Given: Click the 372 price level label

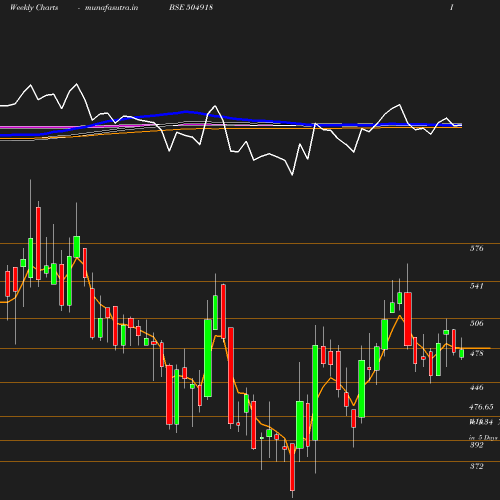Looking at the screenshot, I should coord(476,466).
